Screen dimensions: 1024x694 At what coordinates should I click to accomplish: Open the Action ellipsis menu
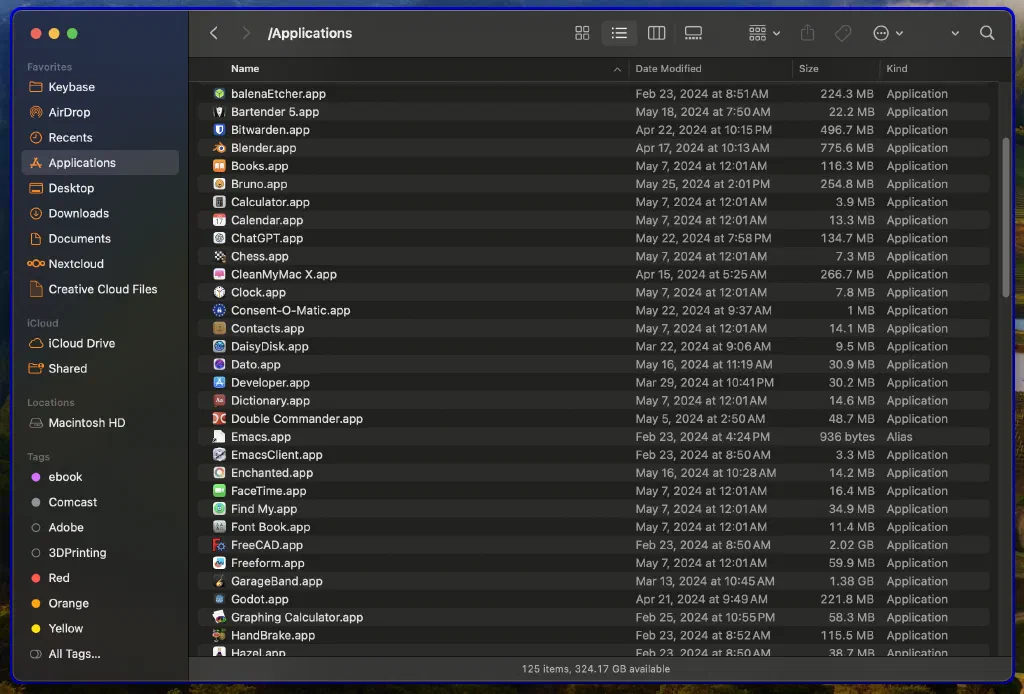coord(888,33)
